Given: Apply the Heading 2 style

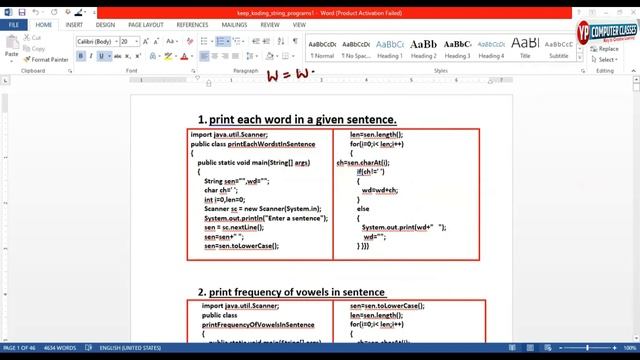Looking at the screenshot, I should [x=423, y=49].
